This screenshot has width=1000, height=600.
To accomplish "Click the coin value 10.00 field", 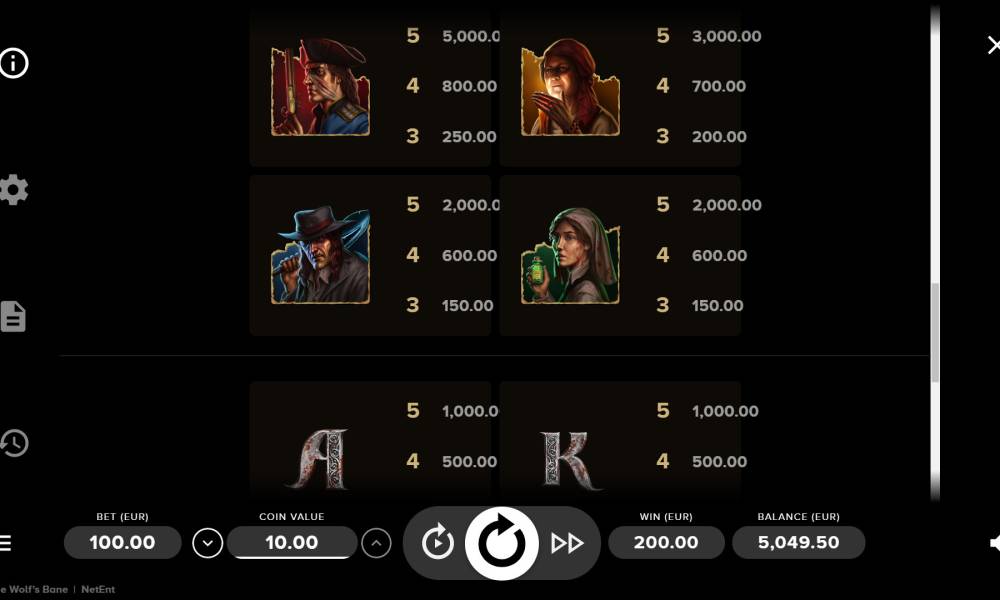I will 292,543.
